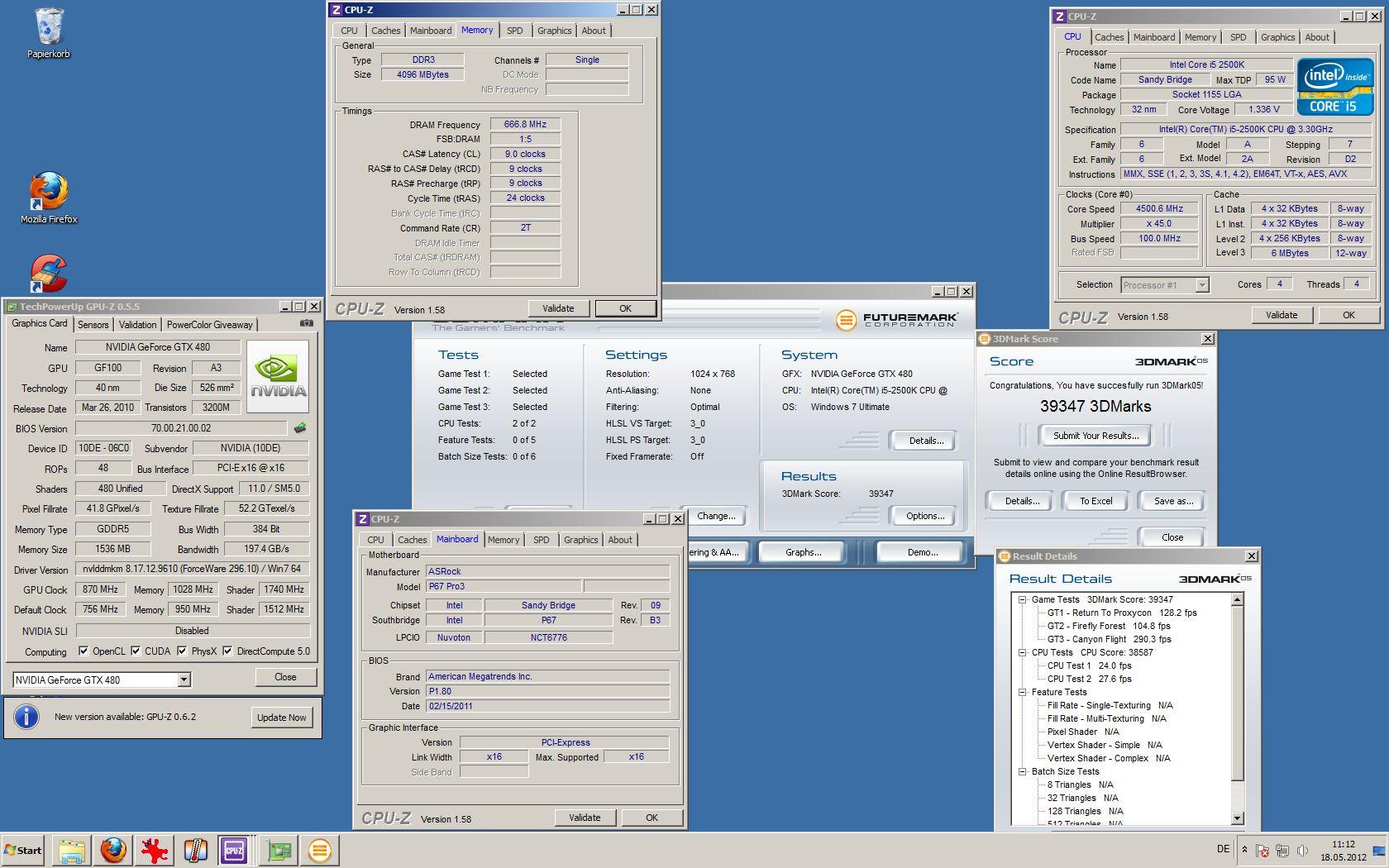Click the fourth taskbar icon before CPU-Z

click(x=195, y=850)
